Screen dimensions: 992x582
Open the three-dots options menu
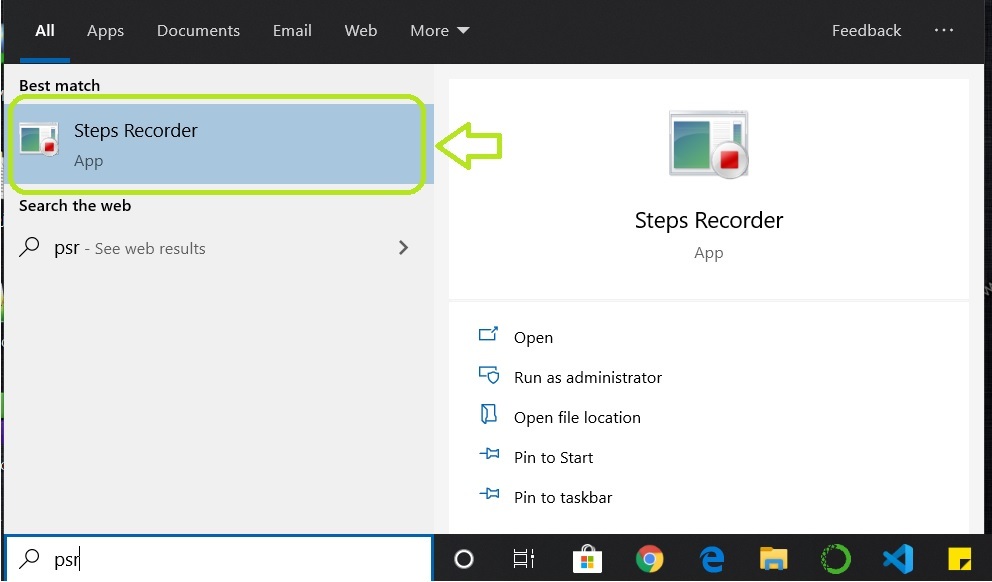[x=943, y=31]
